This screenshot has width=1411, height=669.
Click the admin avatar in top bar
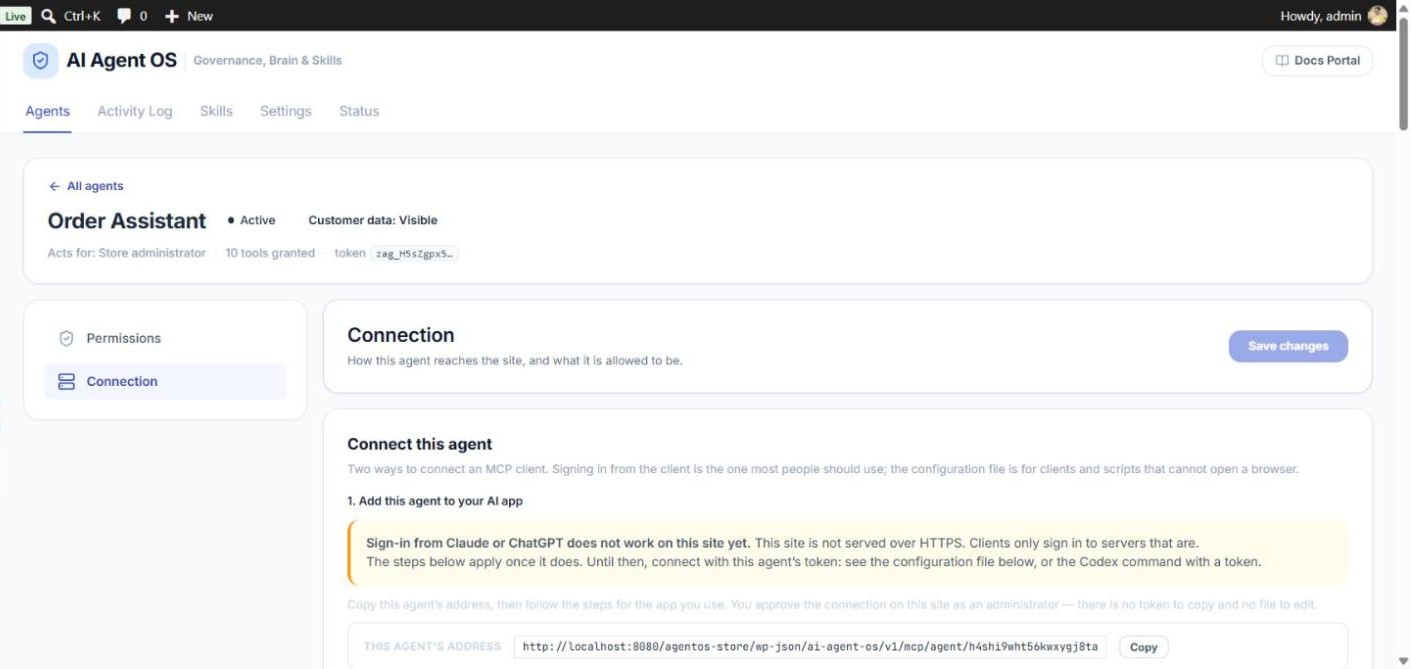click(1378, 15)
